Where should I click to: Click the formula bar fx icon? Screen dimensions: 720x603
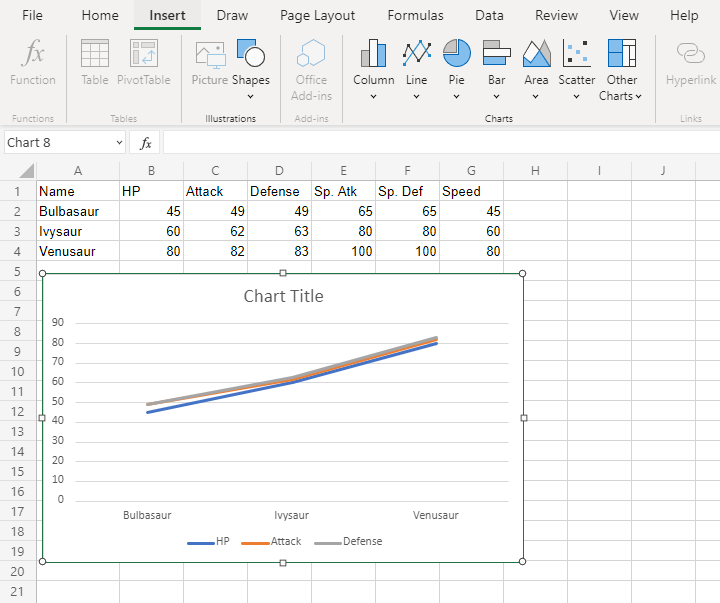coord(146,143)
